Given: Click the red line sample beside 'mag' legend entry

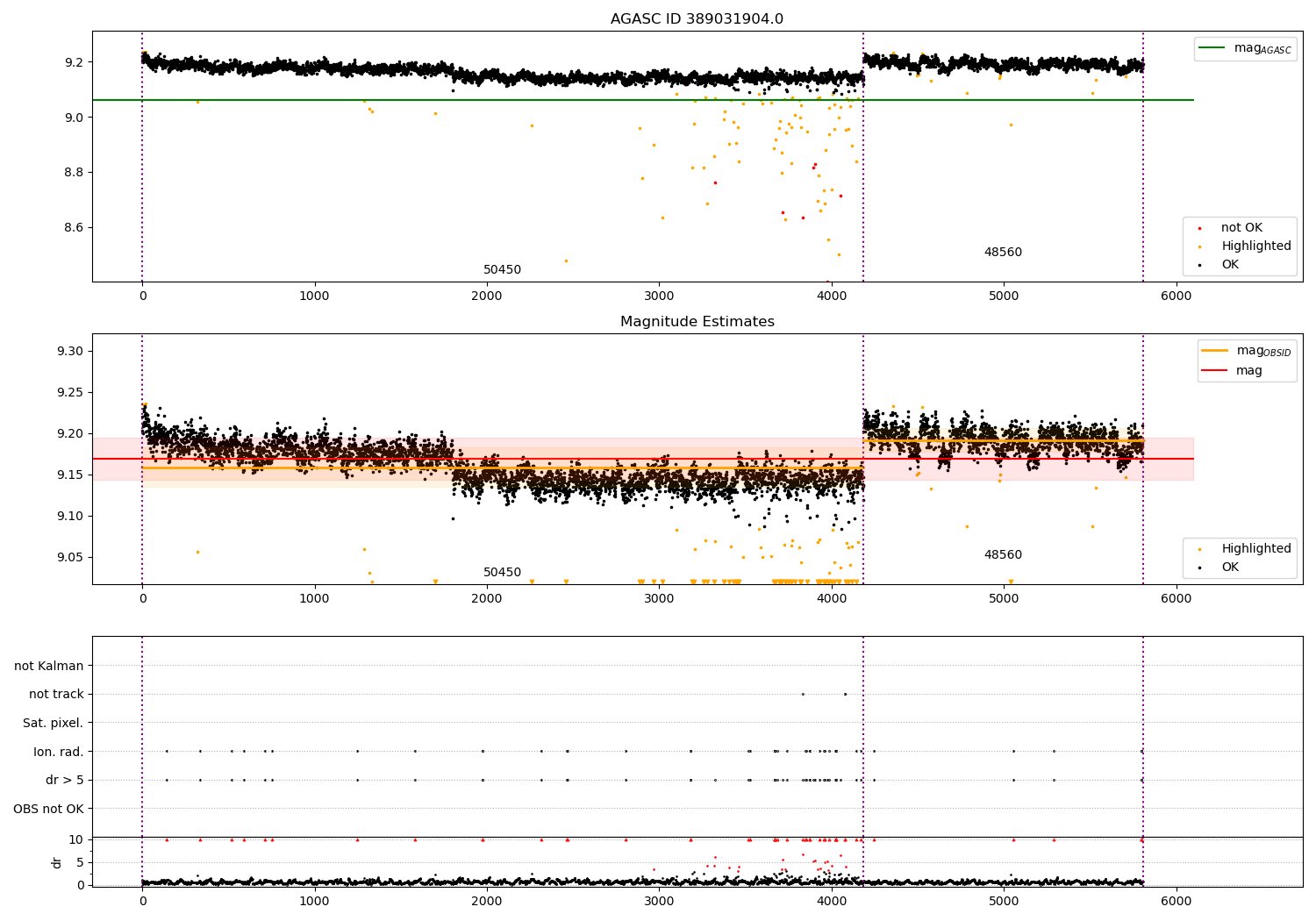Looking at the screenshot, I should point(1215,370).
